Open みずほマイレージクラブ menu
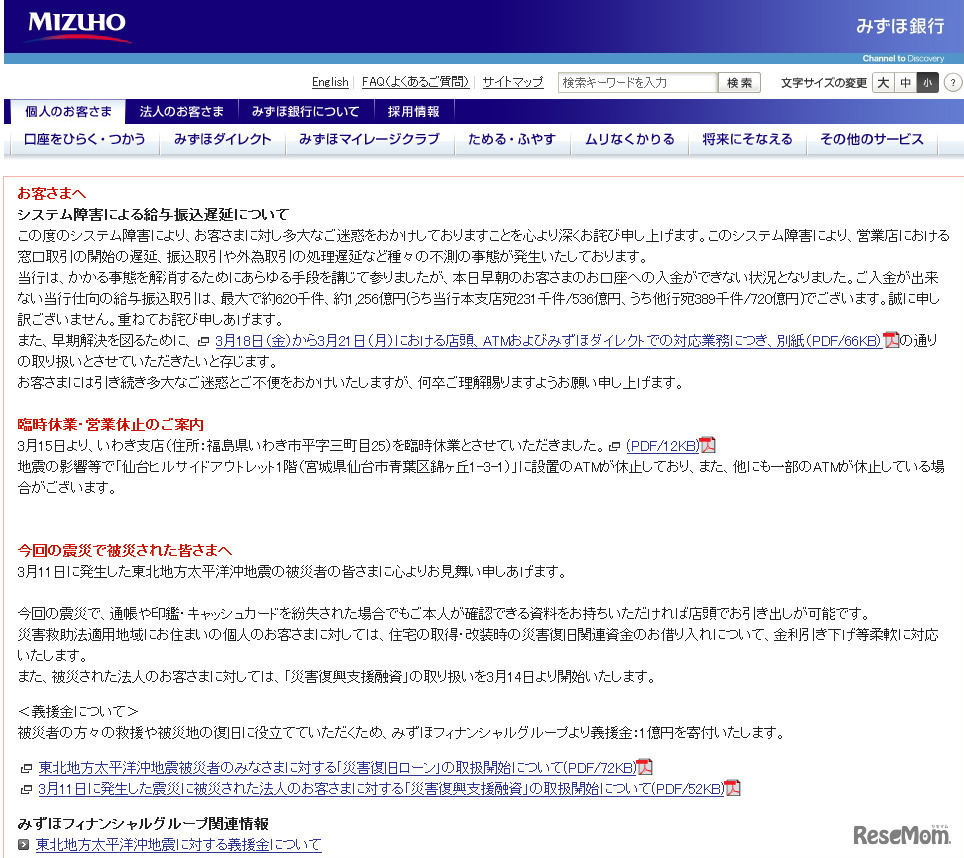Image resolution: width=964 pixels, height=858 pixels. click(x=369, y=140)
